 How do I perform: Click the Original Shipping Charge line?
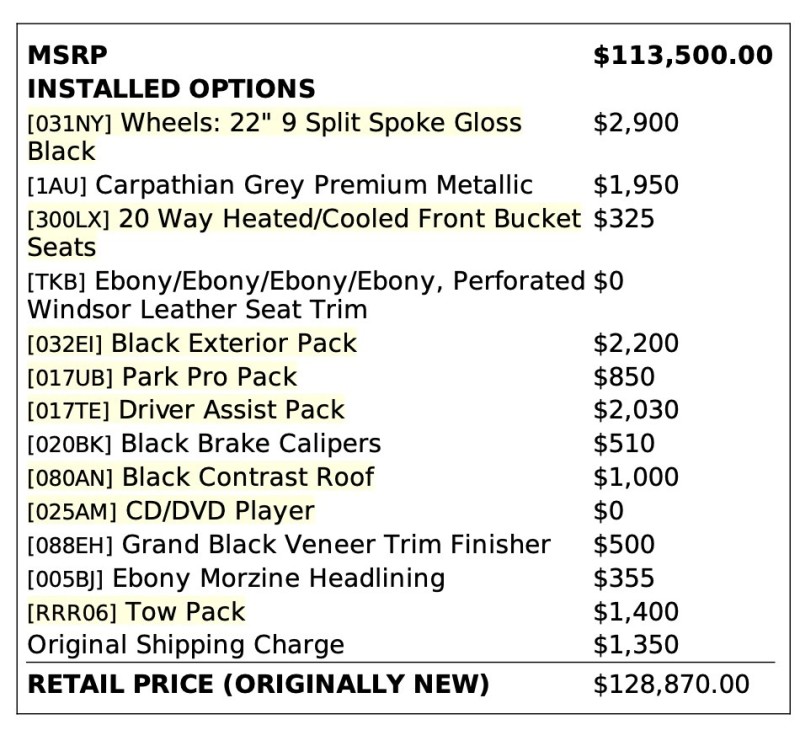185,645
